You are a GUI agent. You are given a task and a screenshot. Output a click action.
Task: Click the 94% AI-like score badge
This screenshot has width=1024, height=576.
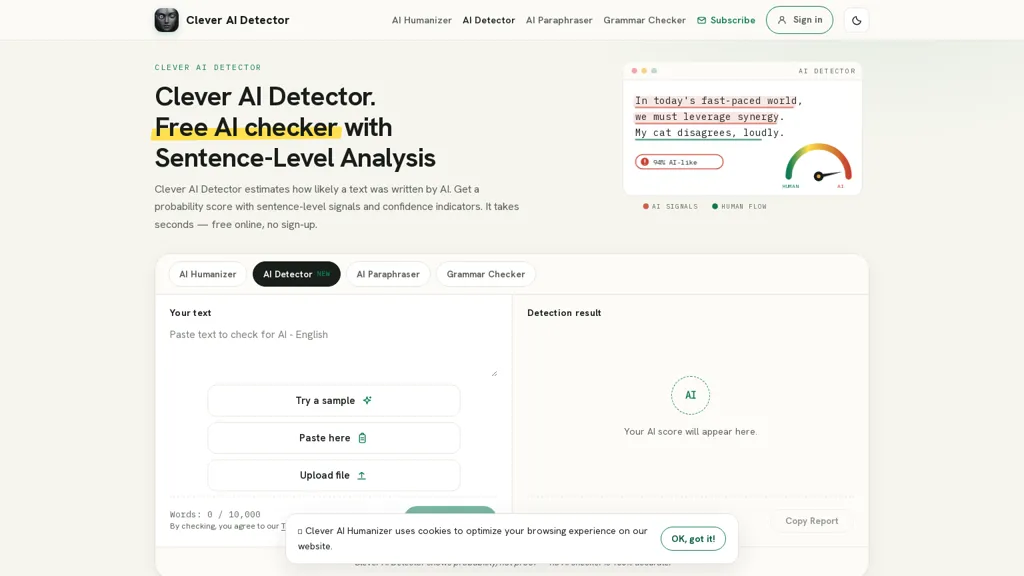679,162
